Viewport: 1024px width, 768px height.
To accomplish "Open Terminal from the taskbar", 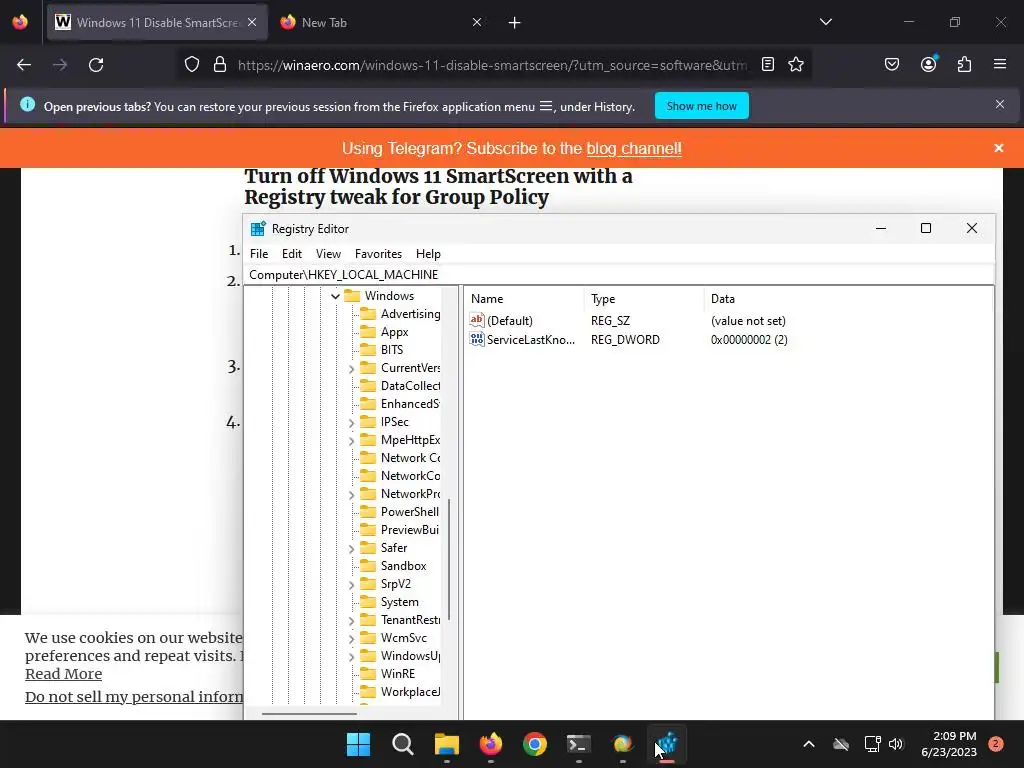I will 579,744.
